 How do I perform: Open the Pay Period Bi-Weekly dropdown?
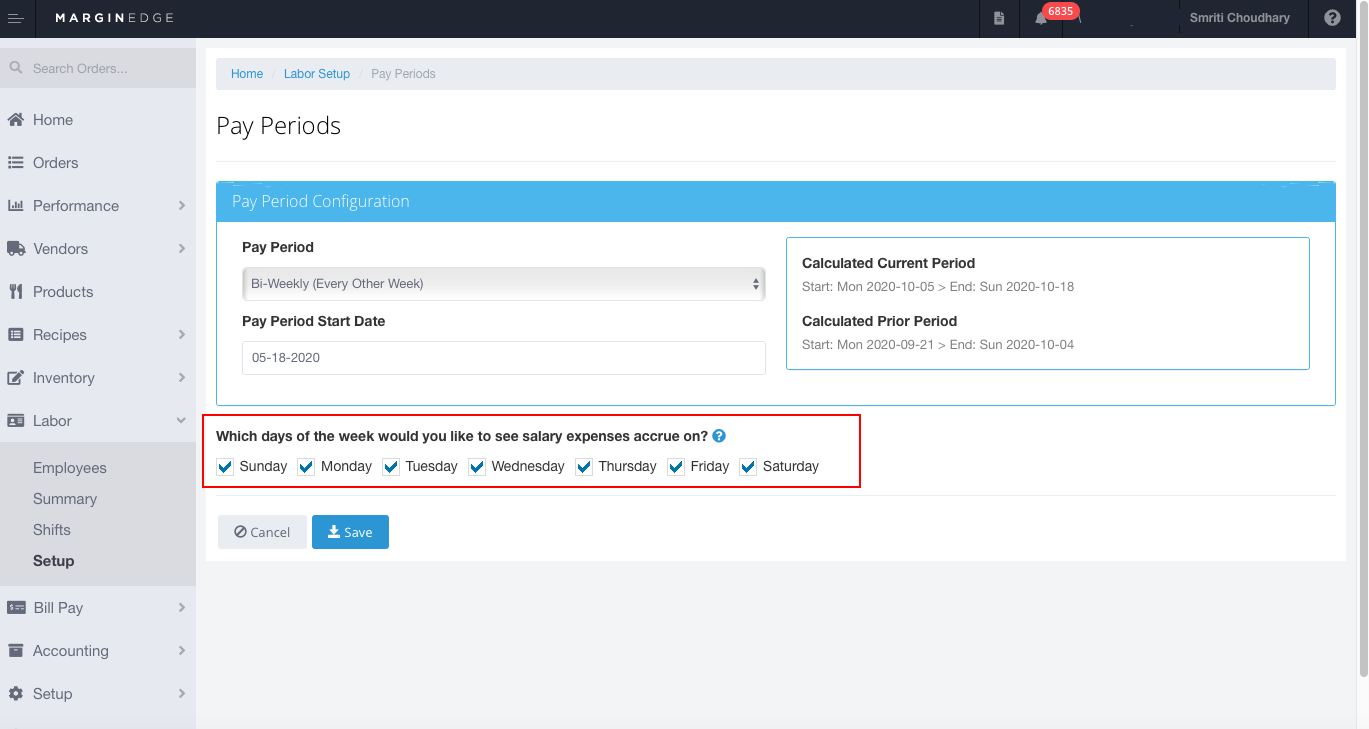click(x=504, y=284)
